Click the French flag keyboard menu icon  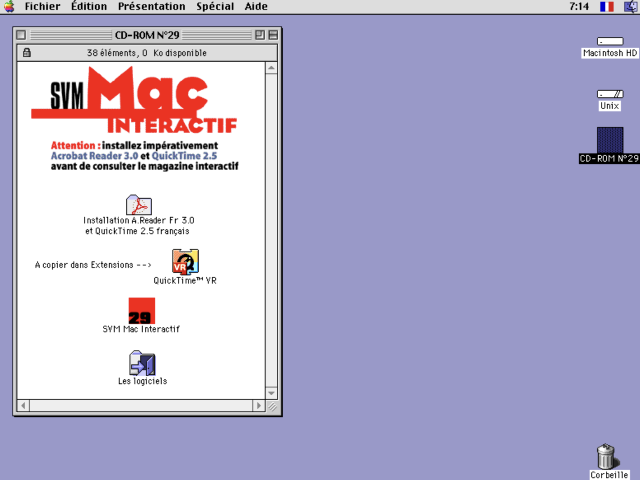point(607,7)
